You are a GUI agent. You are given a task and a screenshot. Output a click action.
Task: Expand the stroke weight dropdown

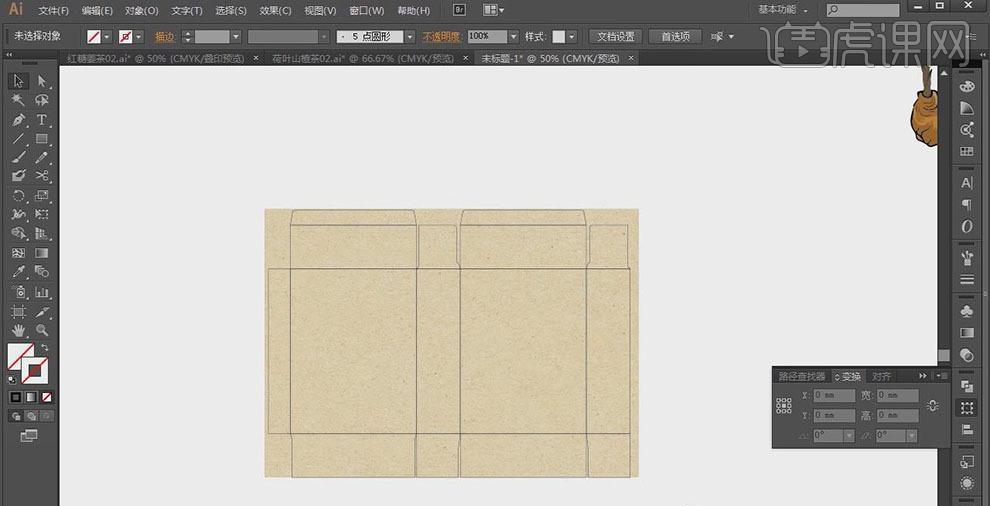[x=236, y=37]
